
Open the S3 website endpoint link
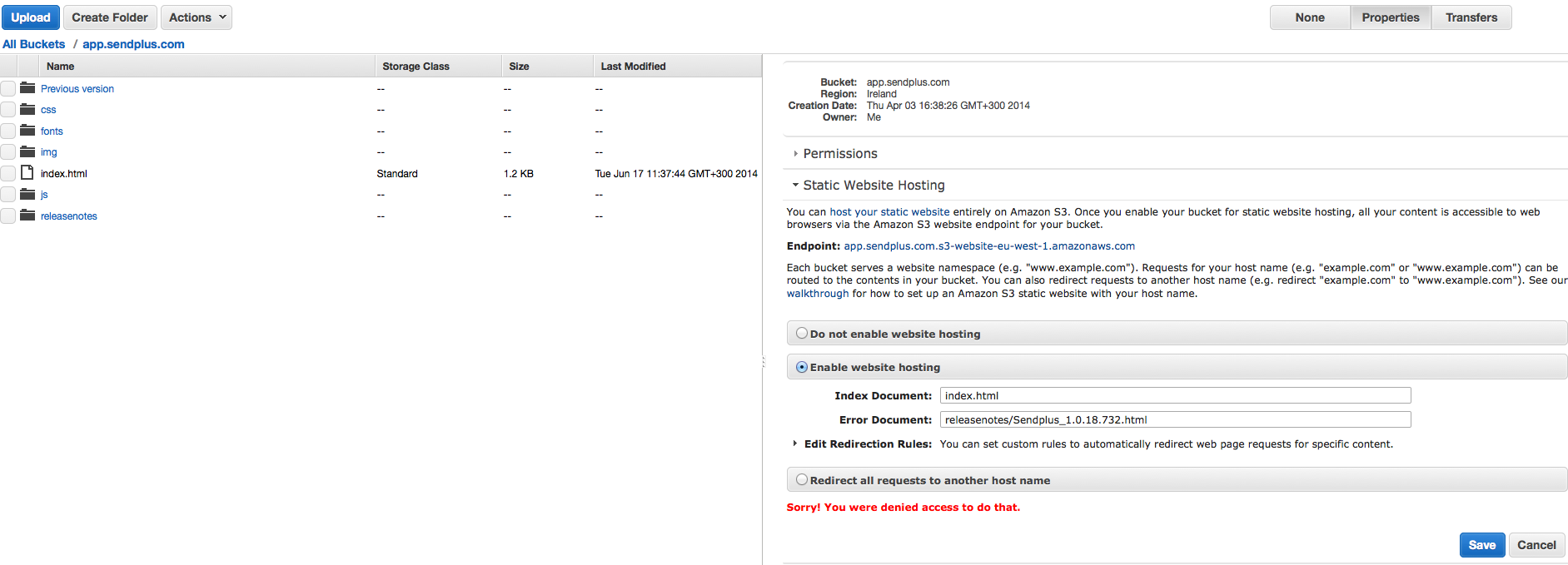coord(989,246)
